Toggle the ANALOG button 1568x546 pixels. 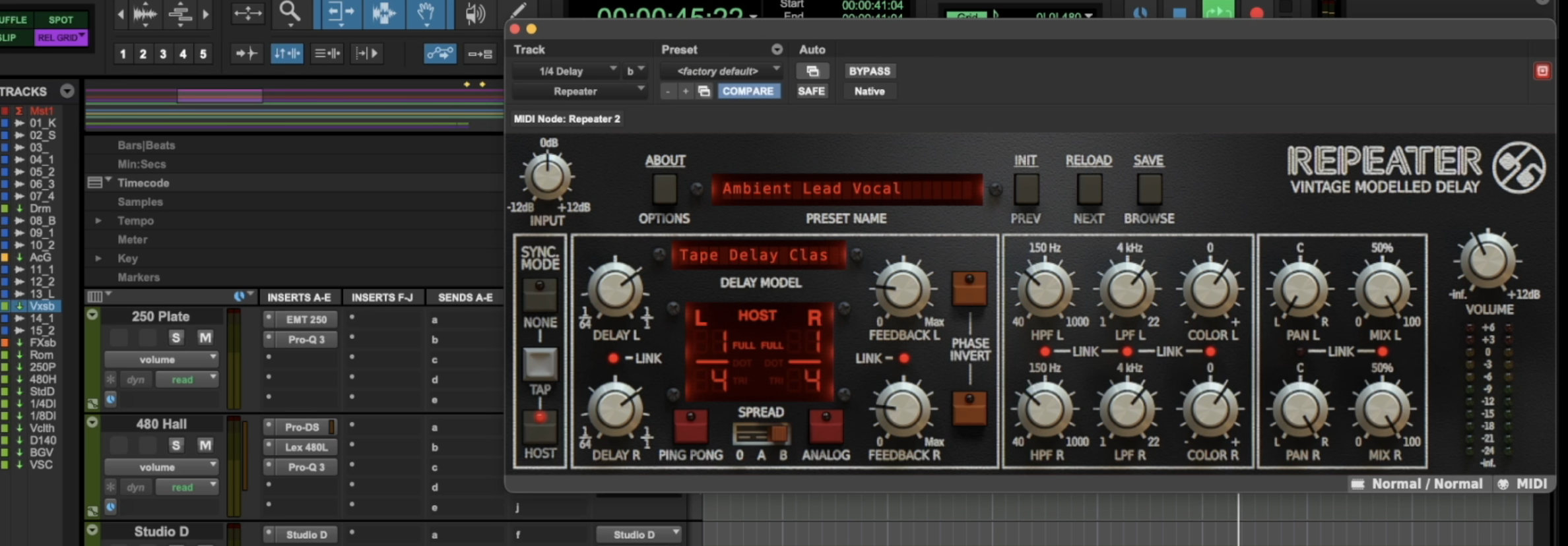click(826, 425)
